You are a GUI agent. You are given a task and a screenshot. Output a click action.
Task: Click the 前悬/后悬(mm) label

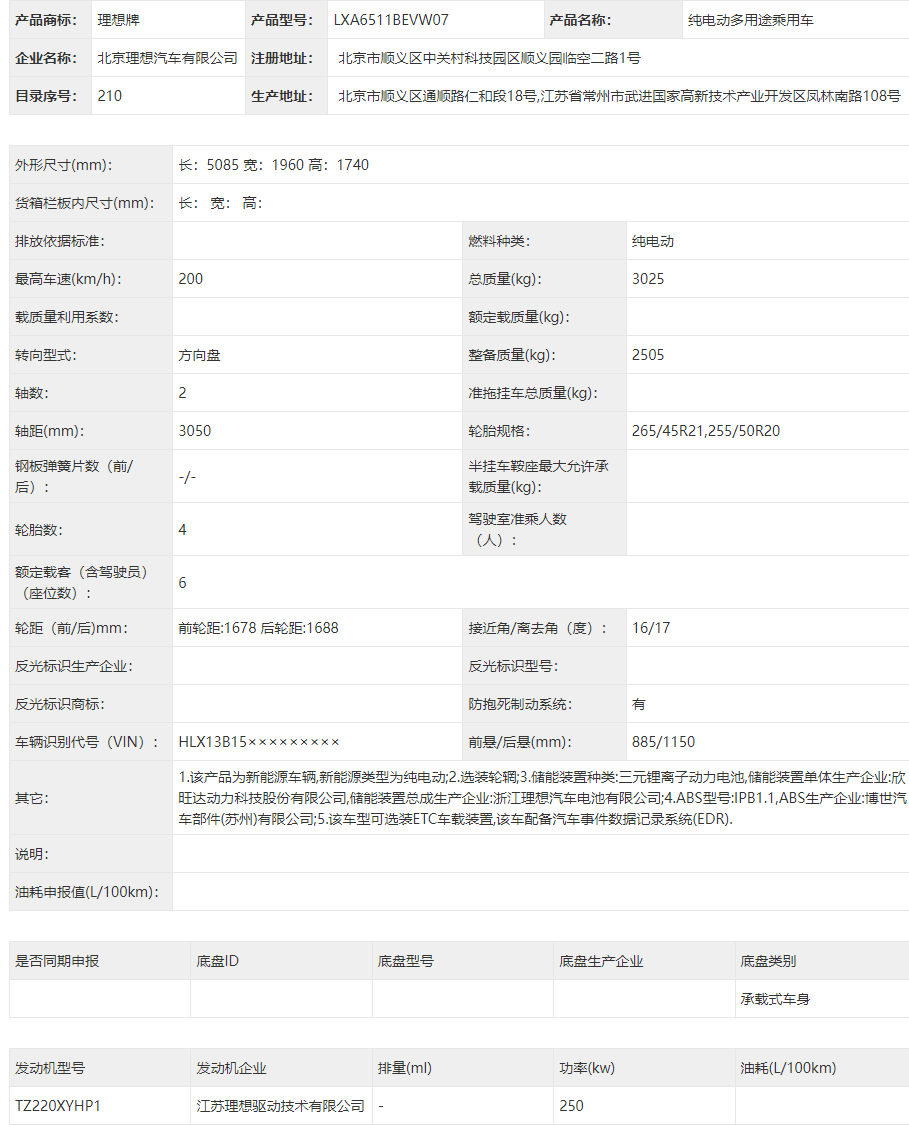tap(520, 743)
